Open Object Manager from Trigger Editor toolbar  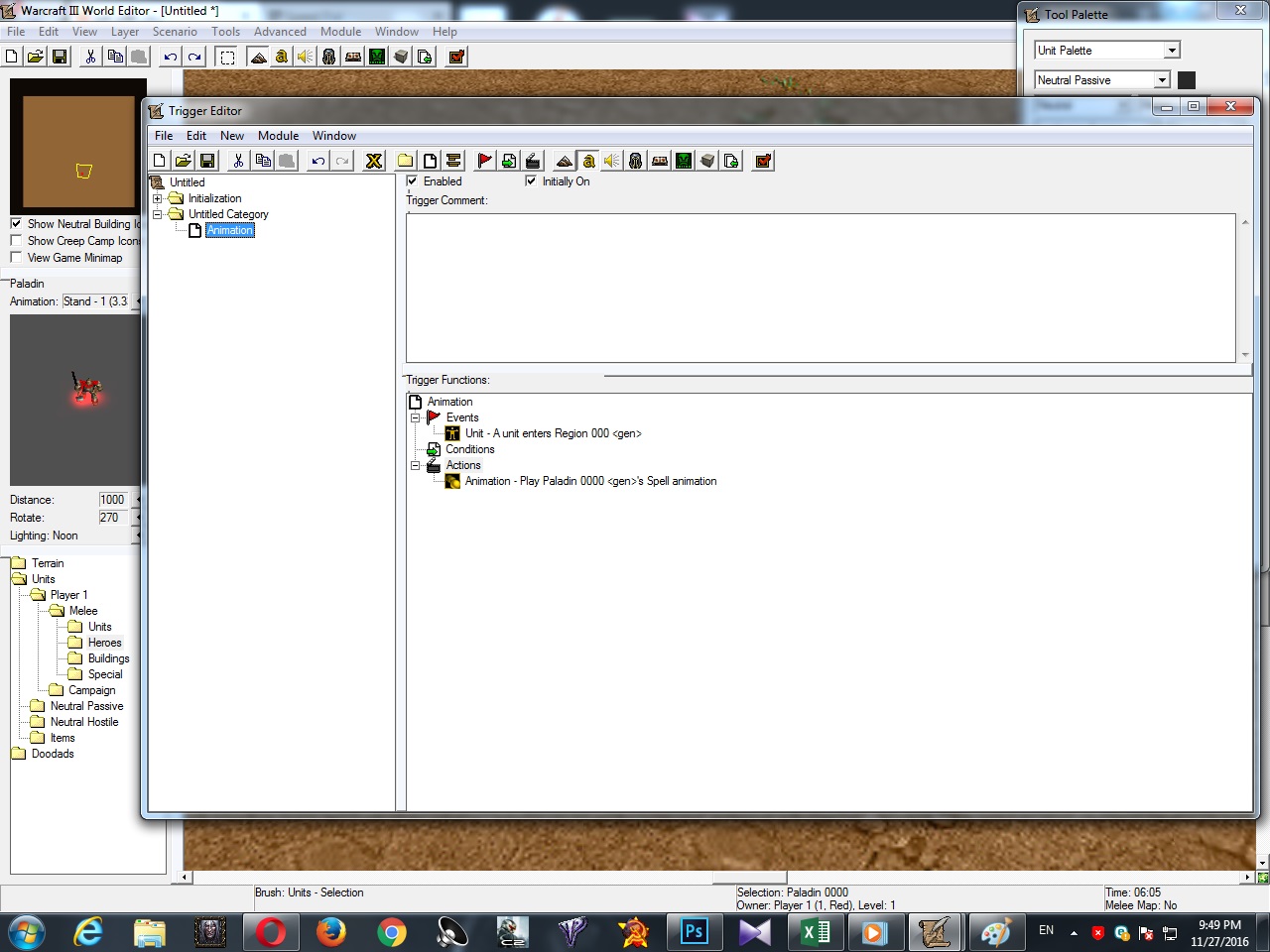(707, 161)
